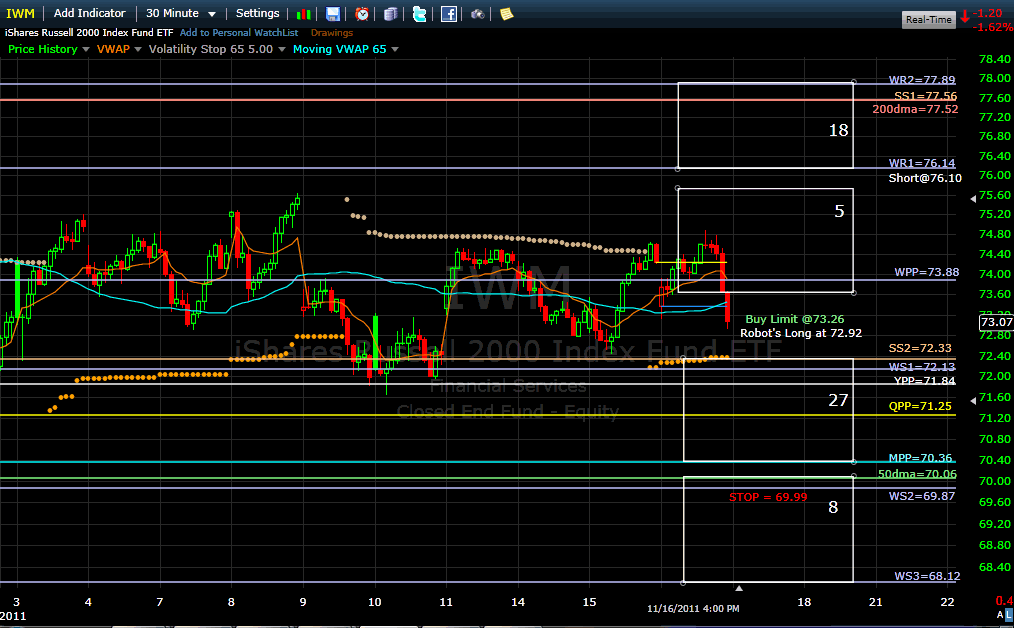Viewport: 1014px width, 628px height.
Task: Click the 11/16/2011 4:00 PM date label
Action: click(x=693, y=609)
